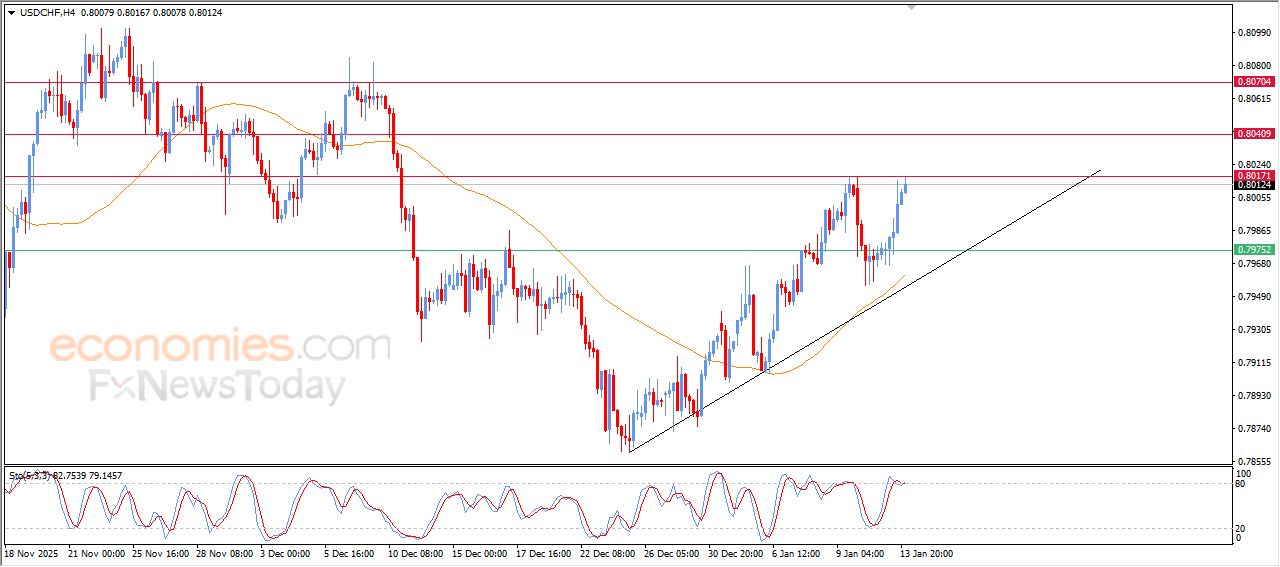Viewport: 1280px width, 567px height.
Task: Click the stochastic 20 level axis label
Action: 1242,528
